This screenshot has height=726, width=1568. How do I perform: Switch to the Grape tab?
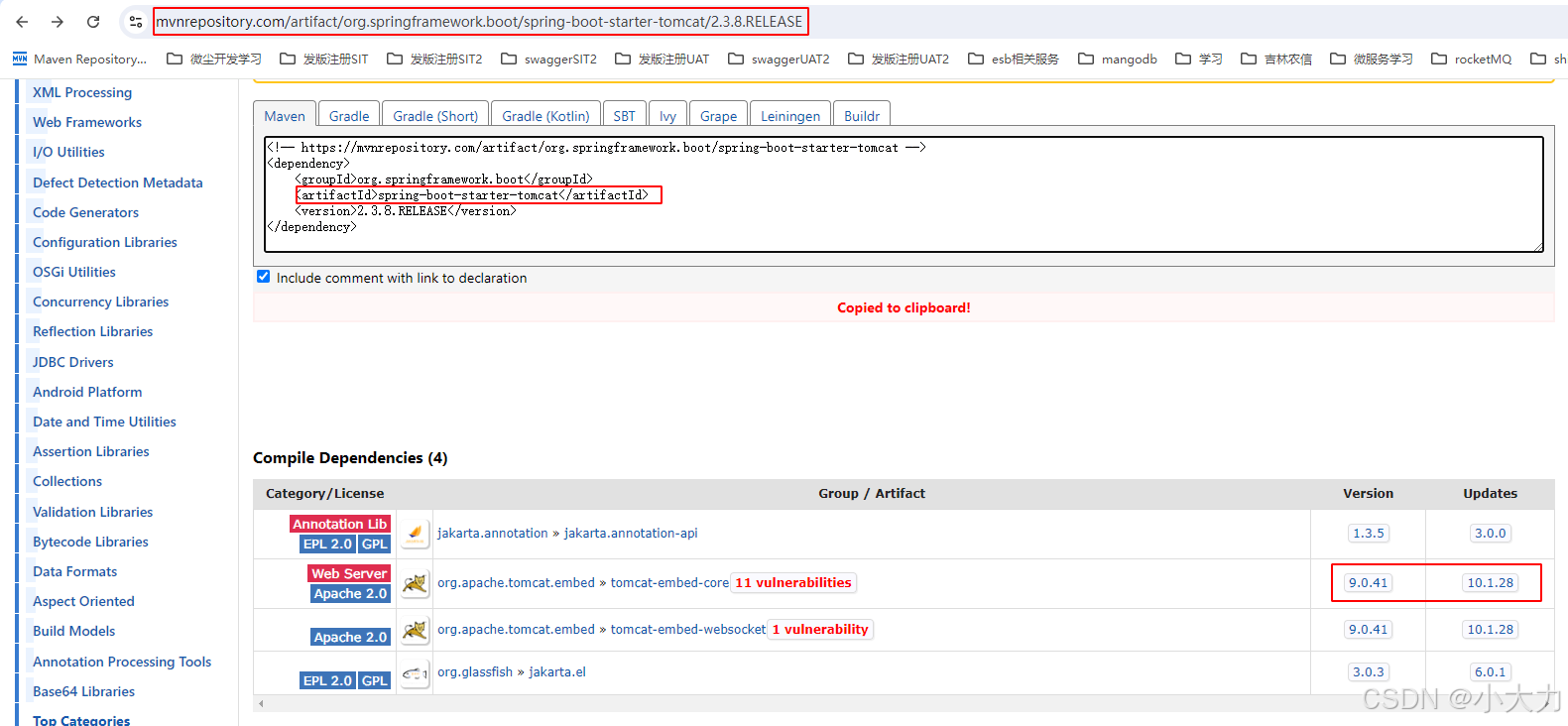coord(718,115)
